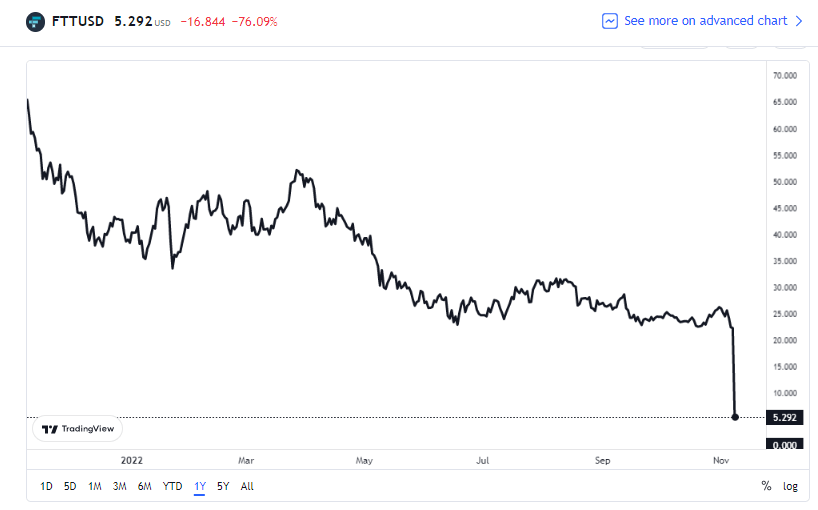Switch to 1M time range
Screen dimensions: 818x510
tap(95, 486)
